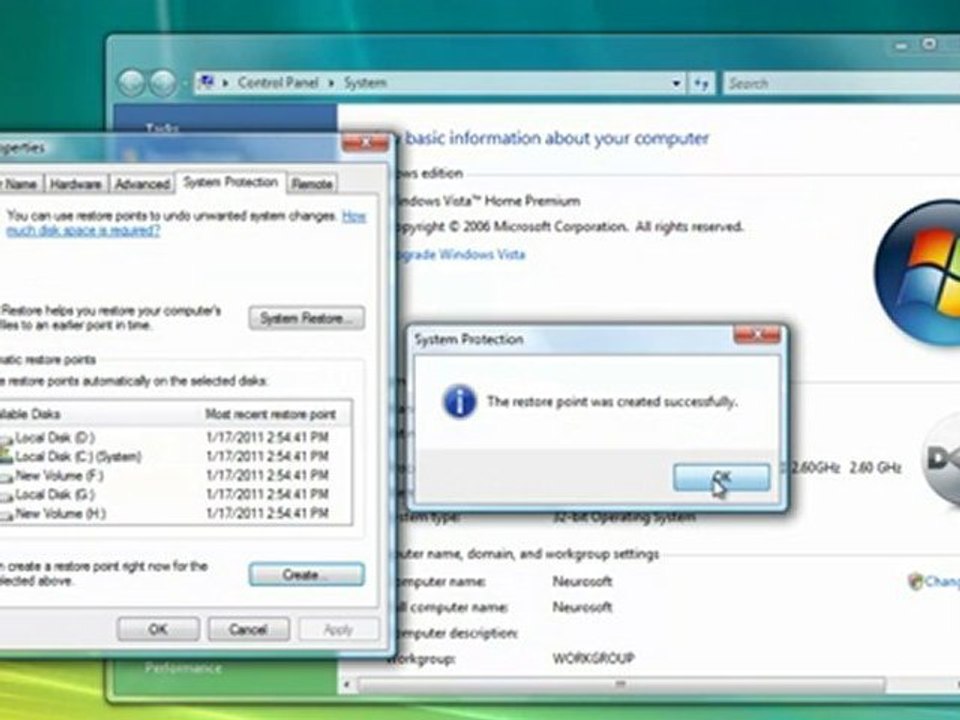Select the New Volume (F:) row label
This screenshot has width=960, height=720.
click(59, 475)
